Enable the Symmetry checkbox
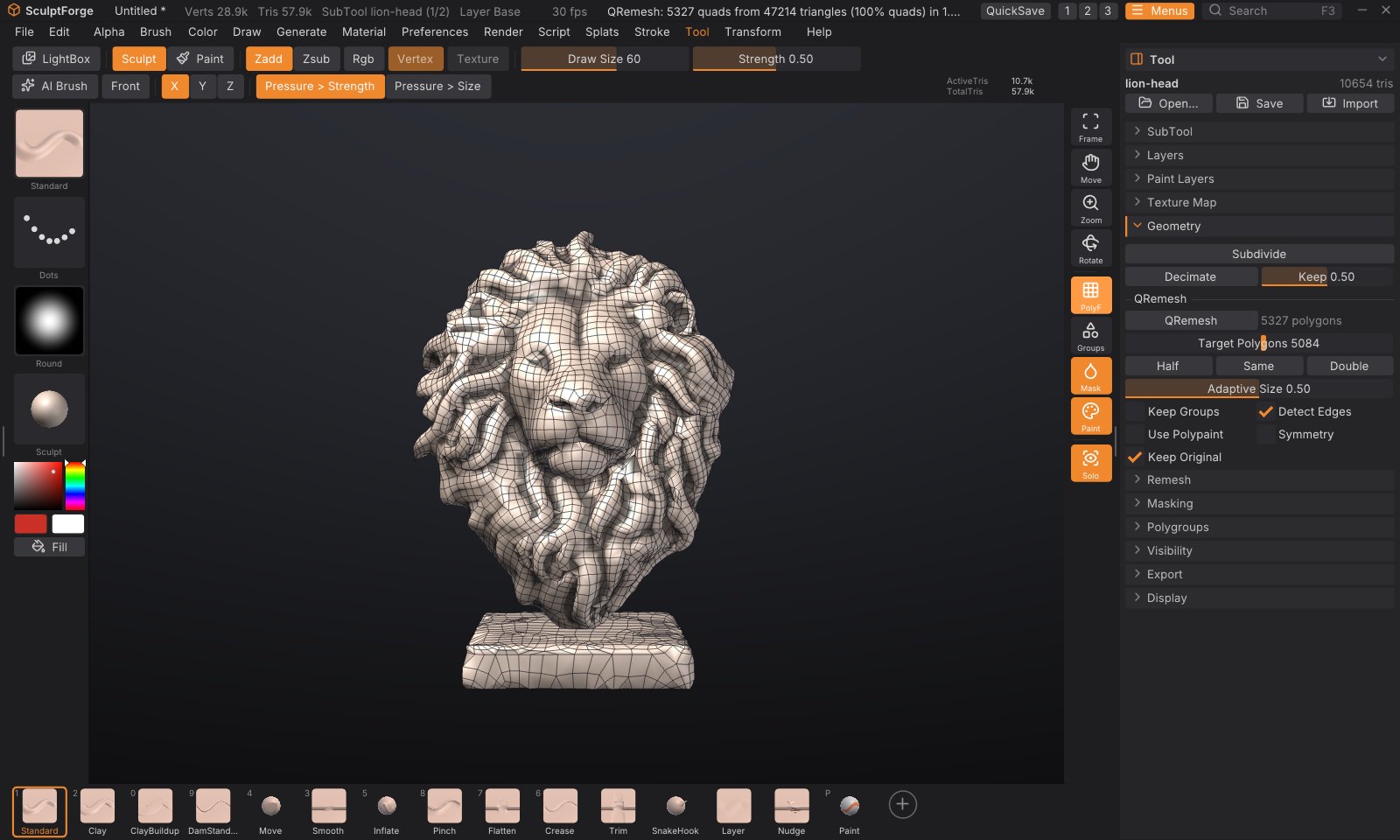 point(1297,434)
